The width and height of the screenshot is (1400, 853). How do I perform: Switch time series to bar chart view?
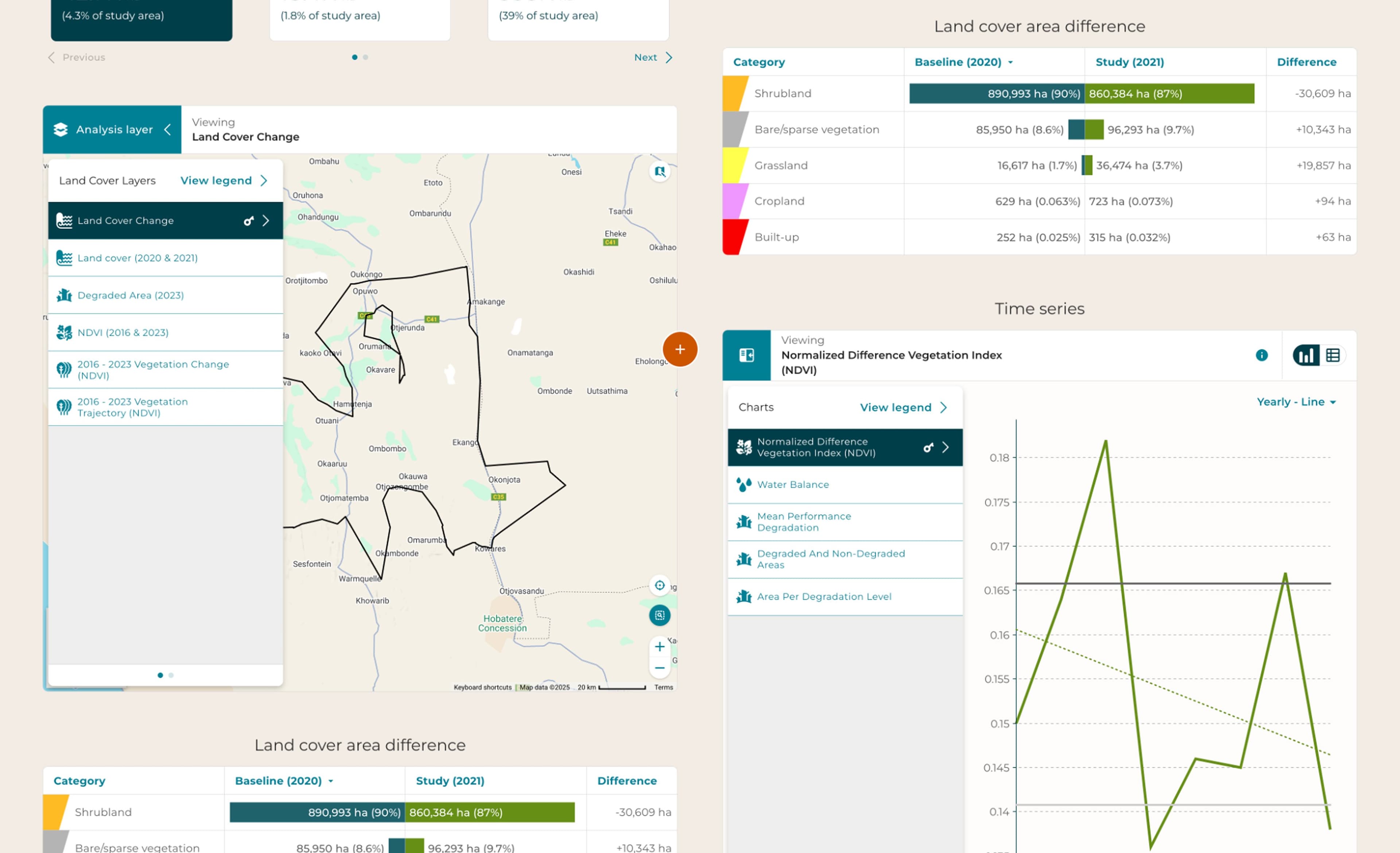click(1306, 355)
